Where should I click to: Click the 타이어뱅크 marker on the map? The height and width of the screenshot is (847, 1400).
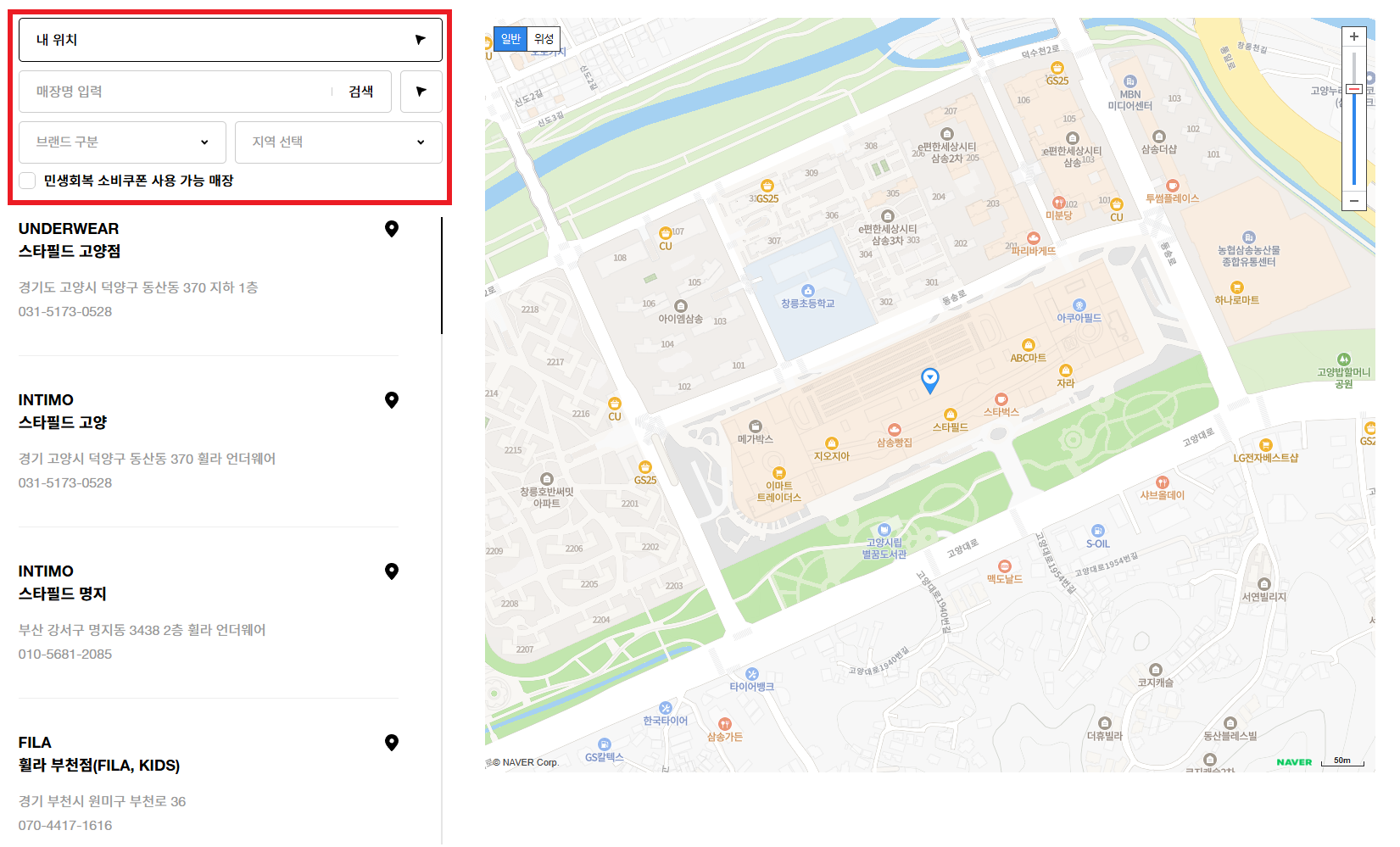[752, 675]
